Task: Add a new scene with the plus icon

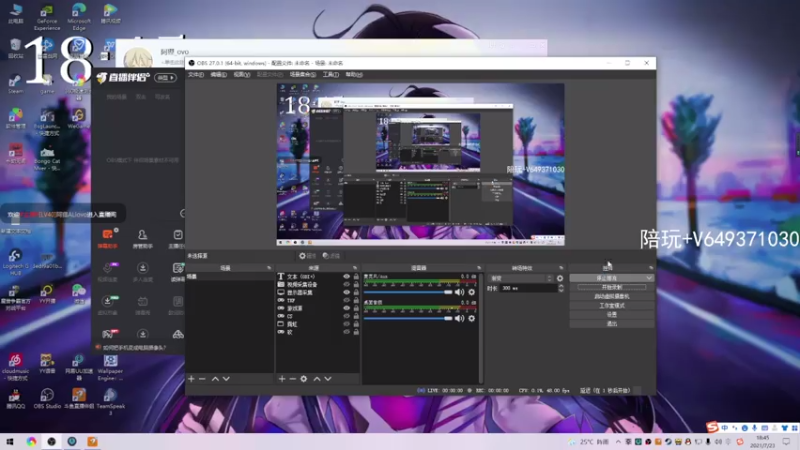Action: tap(191, 379)
